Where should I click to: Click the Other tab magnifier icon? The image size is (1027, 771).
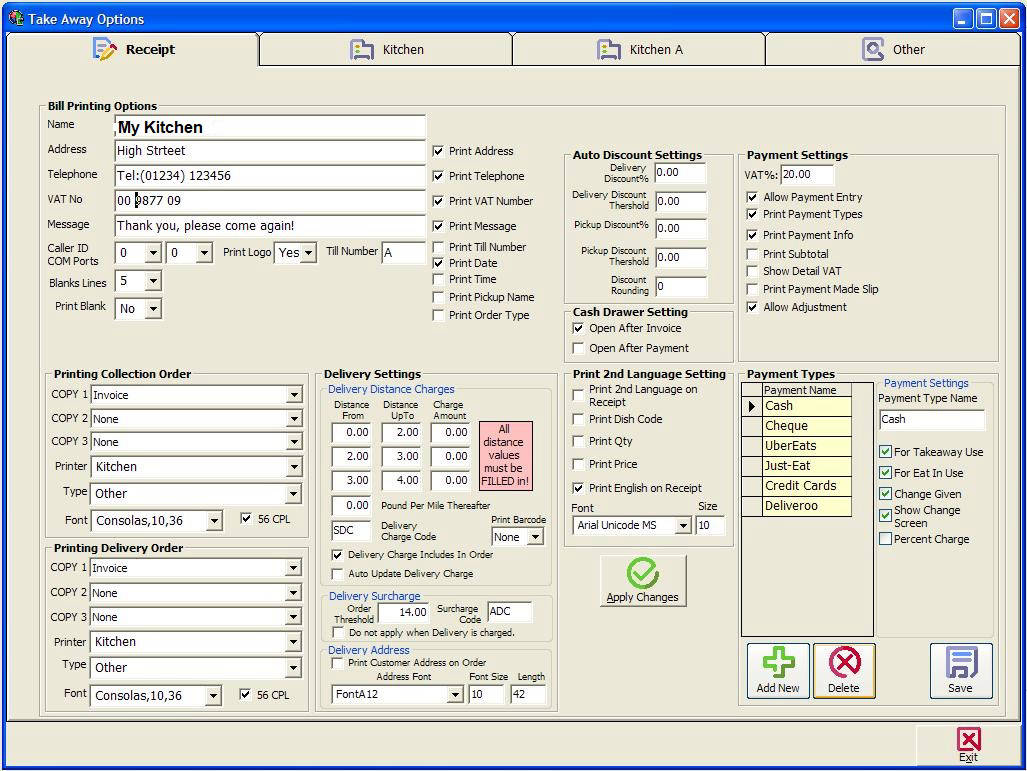pos(873,49)
